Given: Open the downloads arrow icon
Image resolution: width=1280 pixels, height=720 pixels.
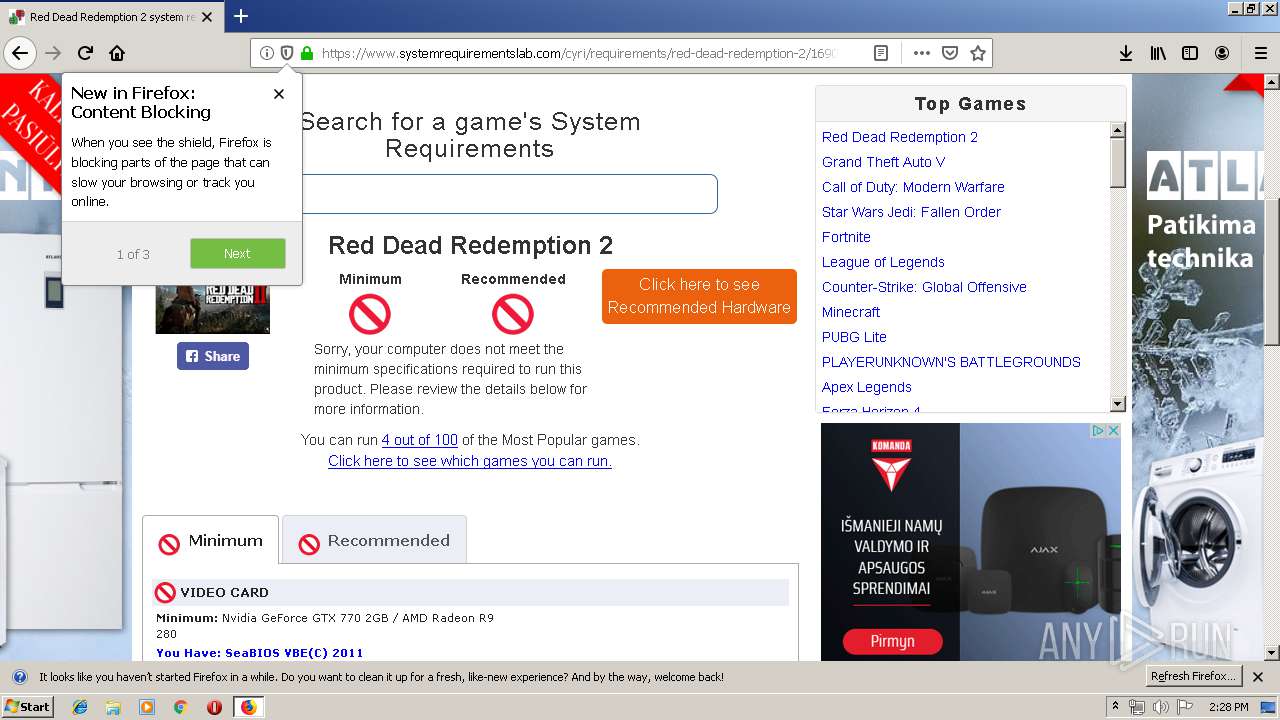Looking at the screenshot, I should pos(1126,53).
